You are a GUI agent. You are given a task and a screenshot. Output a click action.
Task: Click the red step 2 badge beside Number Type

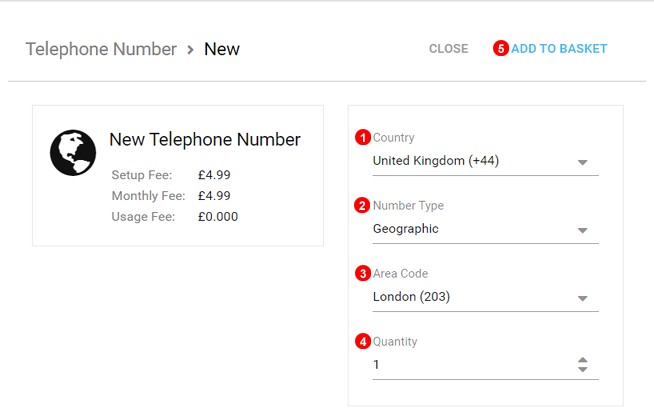pyautogui.click(x=363, y=206)
